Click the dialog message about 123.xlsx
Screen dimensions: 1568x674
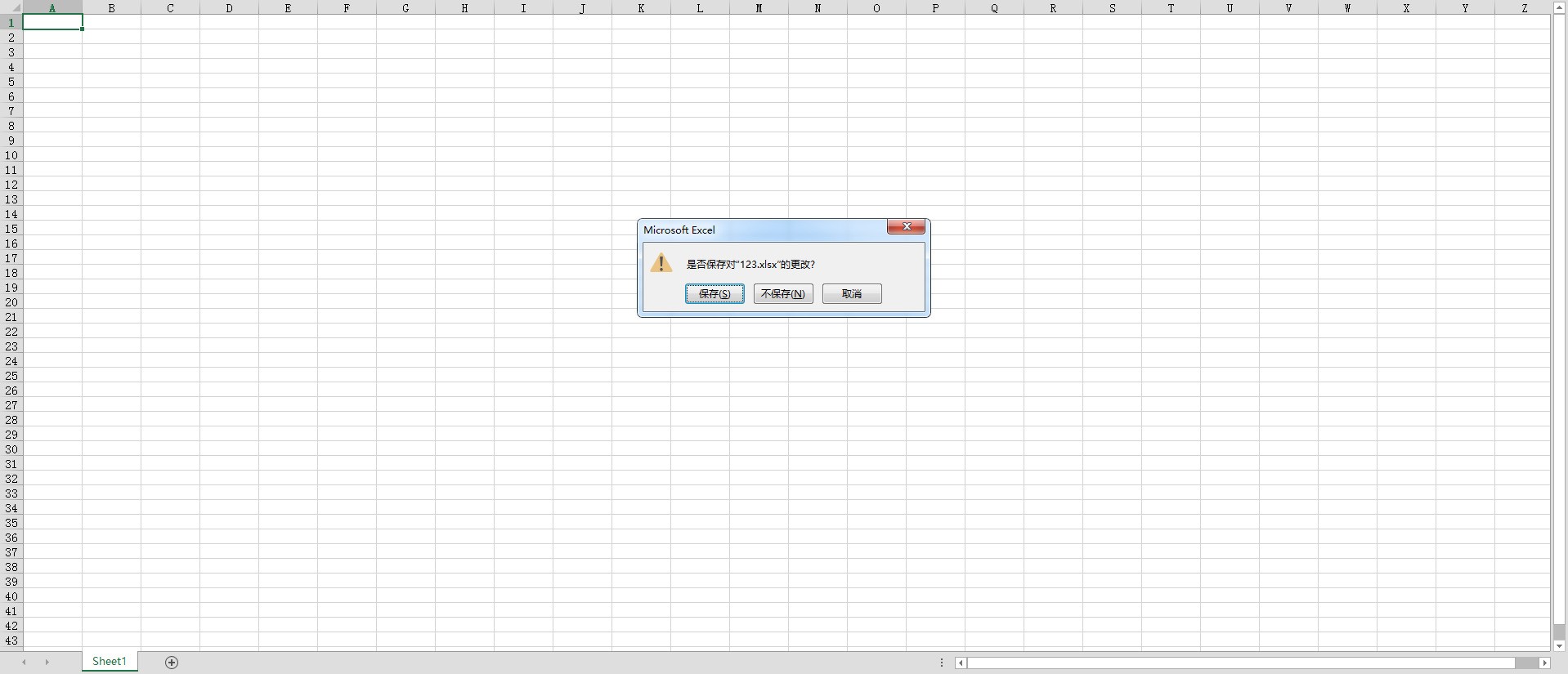[750, 264]
